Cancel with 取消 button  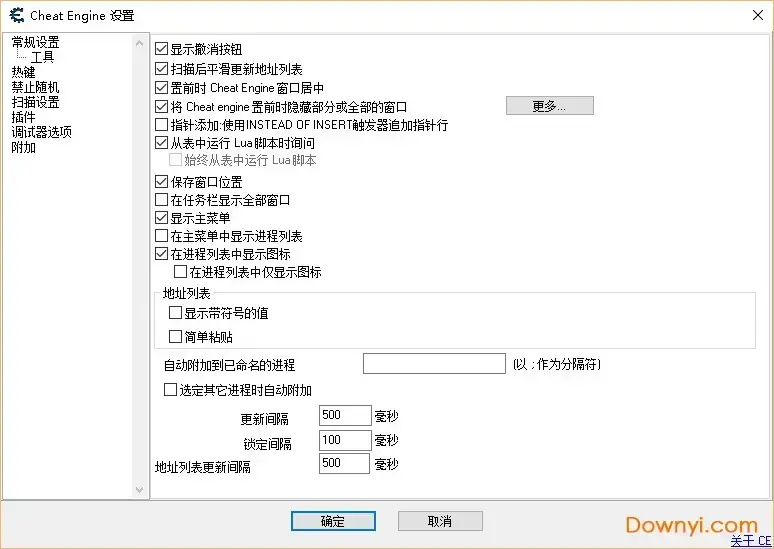pos(440,521)
